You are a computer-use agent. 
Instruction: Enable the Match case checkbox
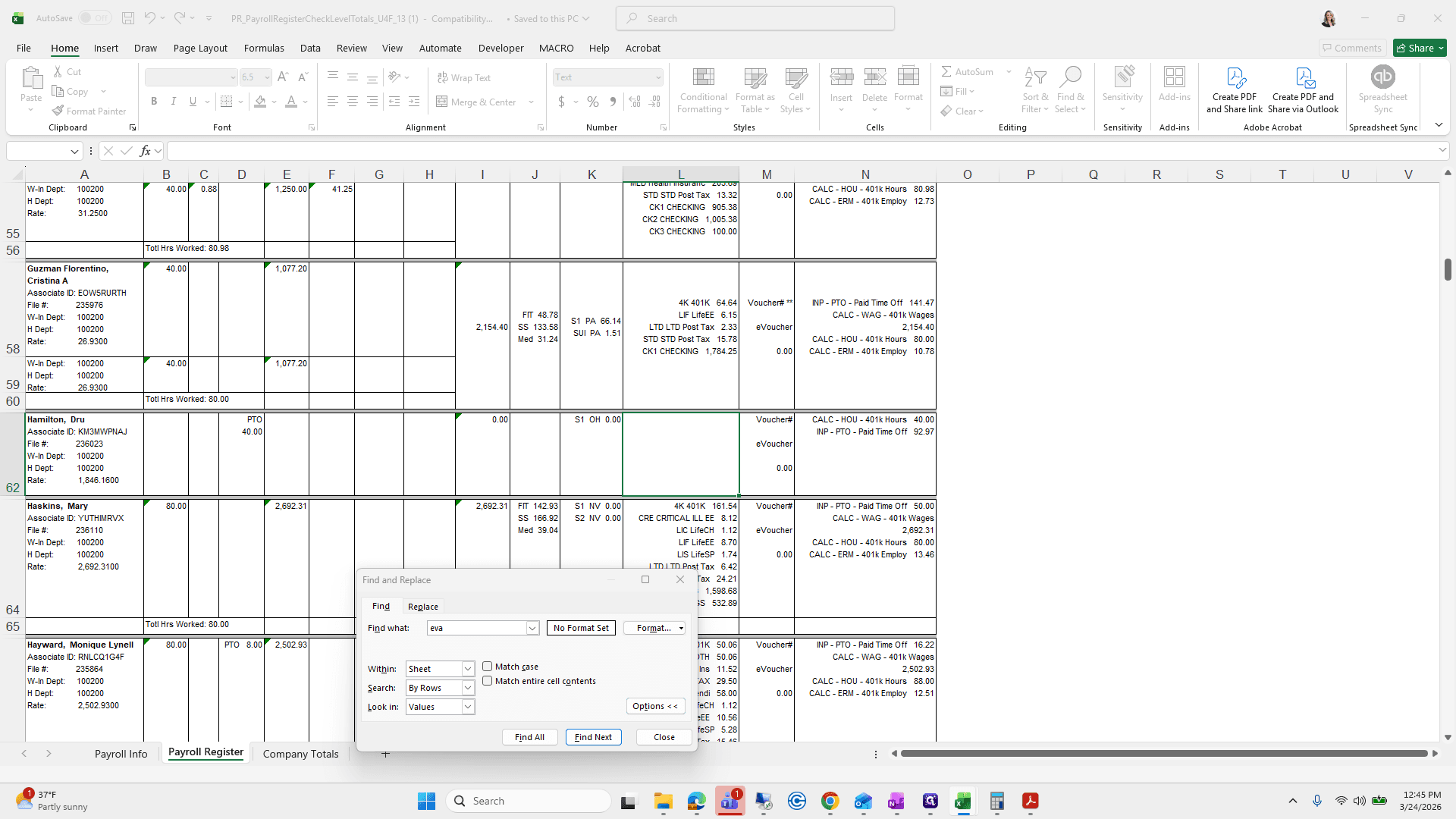487,667
